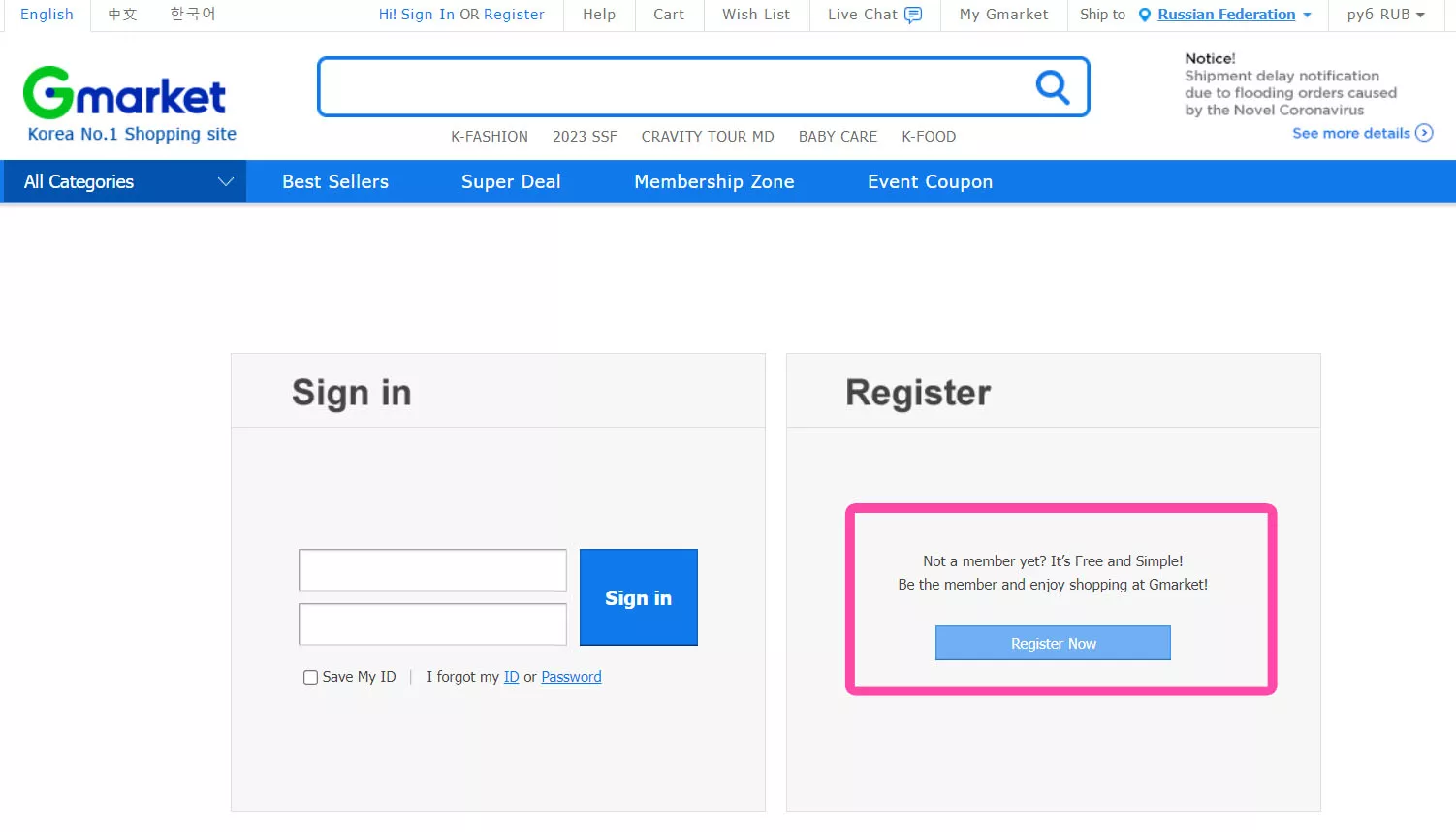Select the BABY CARE keyword link
1456x832 pixels.
coord(838,137)
